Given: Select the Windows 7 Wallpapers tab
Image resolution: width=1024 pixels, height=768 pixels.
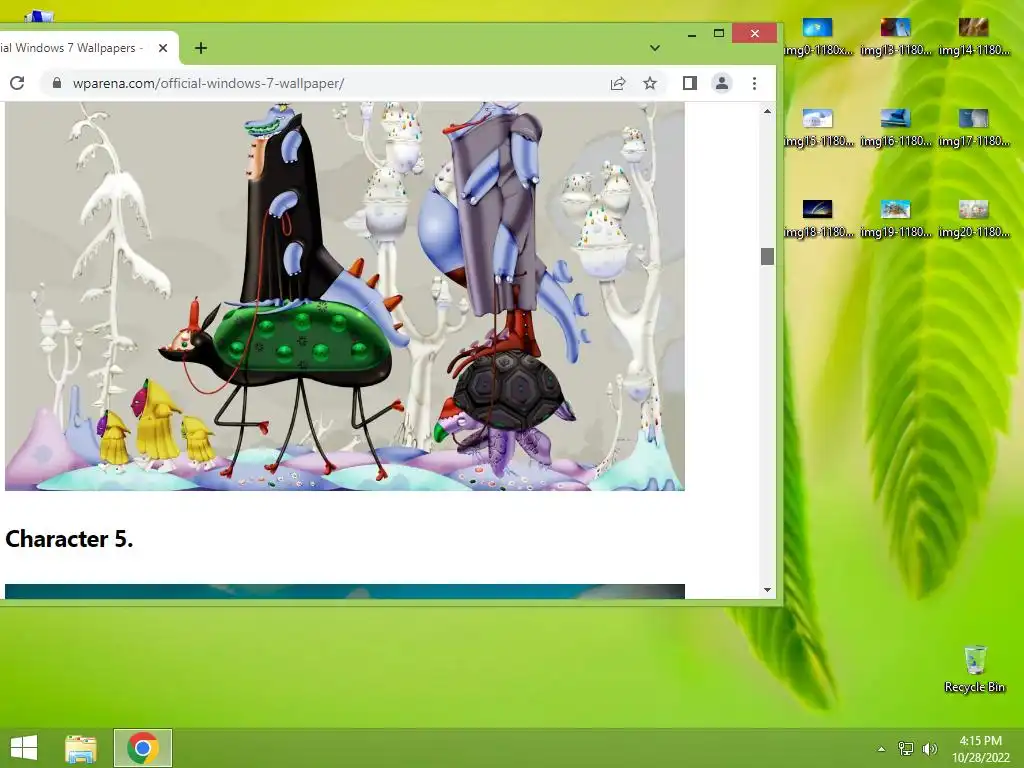Looking at the screenshot, I should pyautogui.click(x=78, y=48).
